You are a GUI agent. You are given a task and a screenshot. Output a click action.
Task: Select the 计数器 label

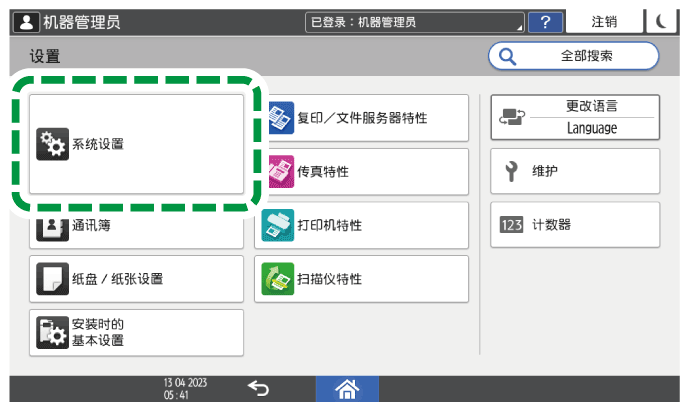[x=552, y=225]
